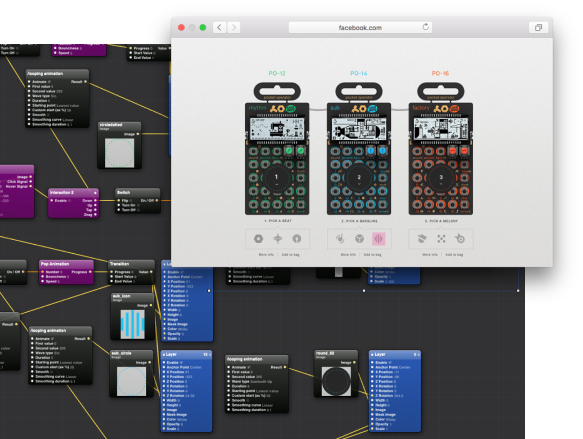Select the Switch patch title
This screenshot has width=583, height=439.
pos(123,193)
